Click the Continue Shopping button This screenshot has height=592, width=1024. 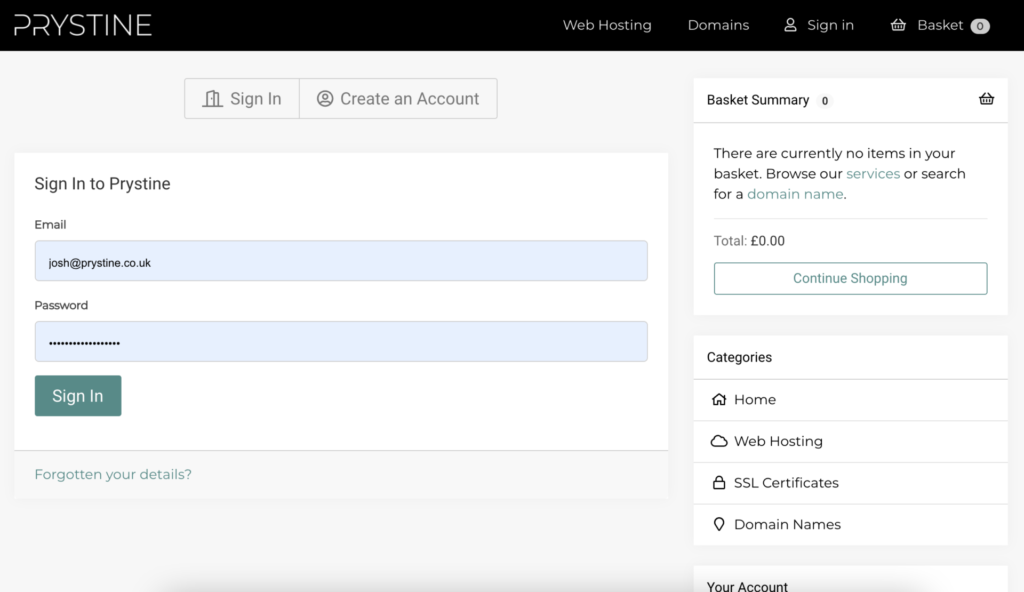850,278
